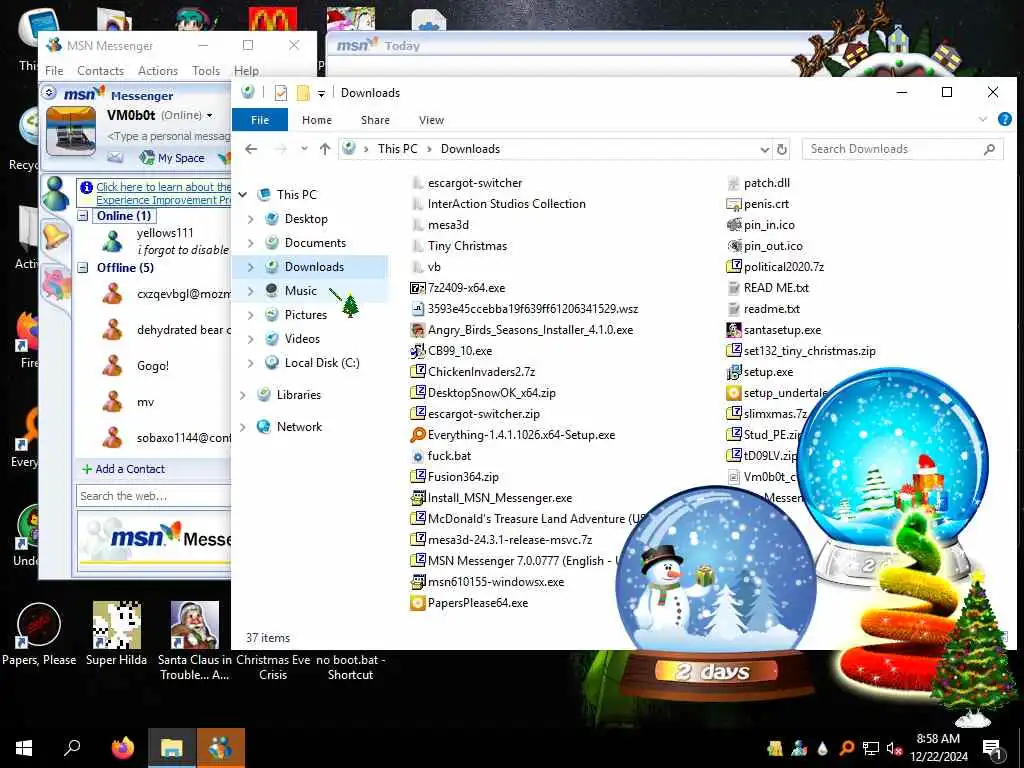Switch to the Share ribbon tab
The image size is (1024, 768).
376,120
